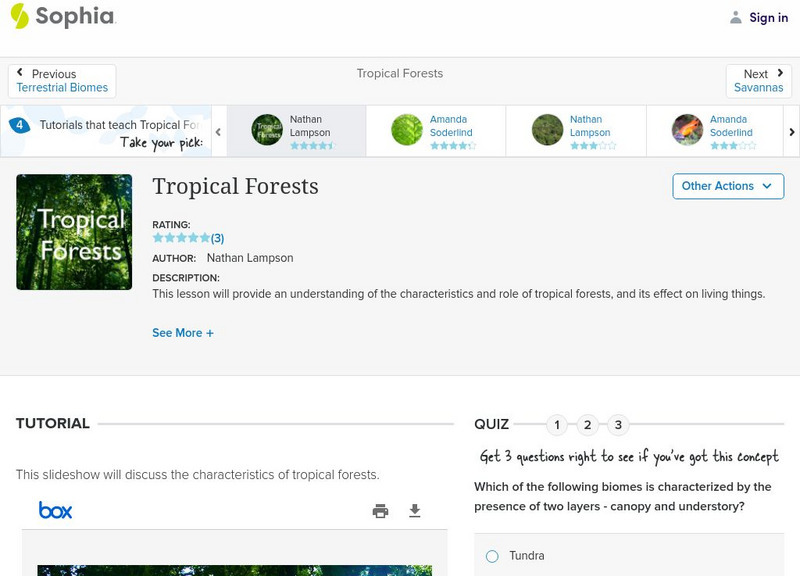
Task: Select the Tundra answer option
Action: [491, 556]
